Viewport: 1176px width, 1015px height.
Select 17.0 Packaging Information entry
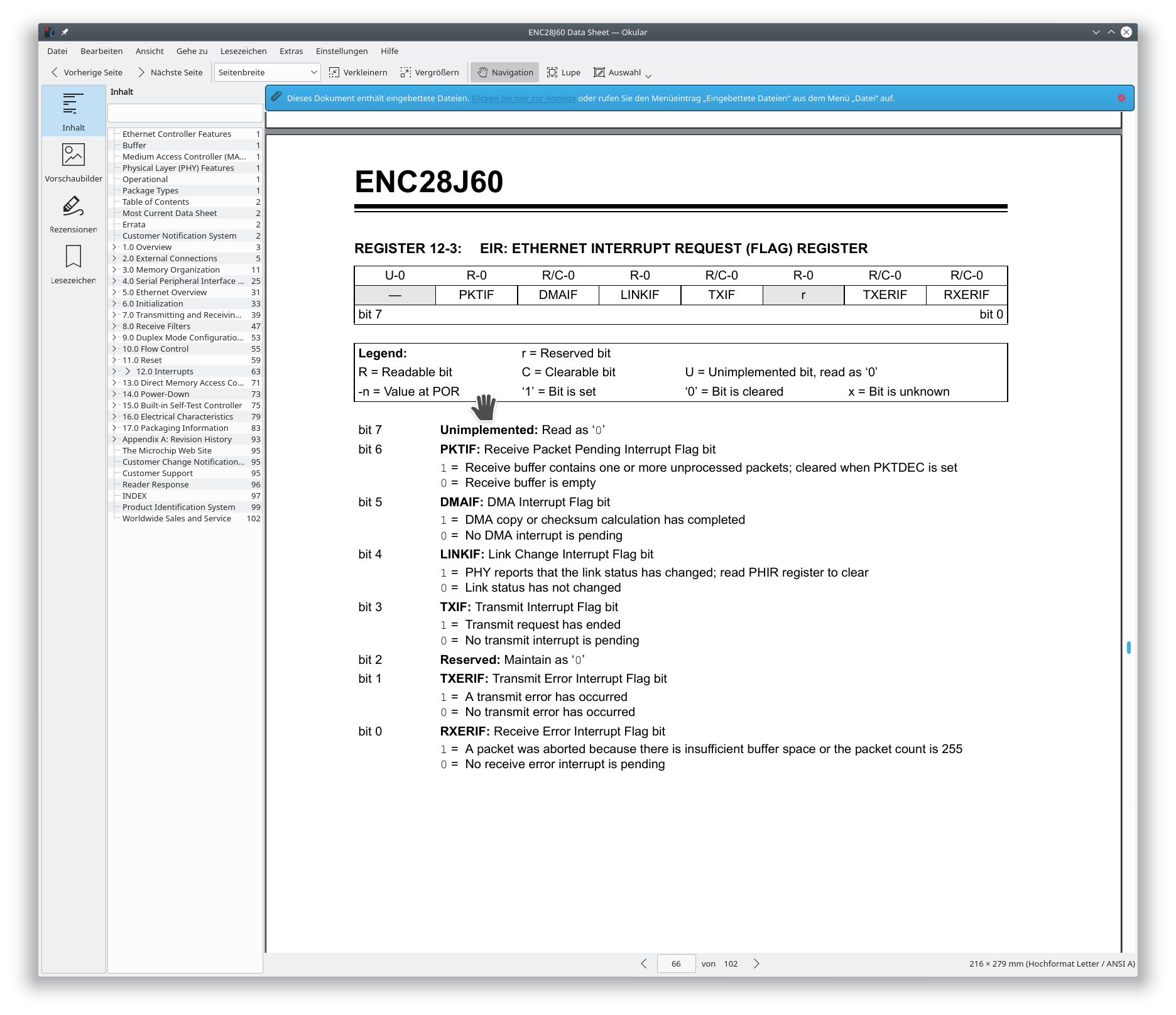point(185,428)
